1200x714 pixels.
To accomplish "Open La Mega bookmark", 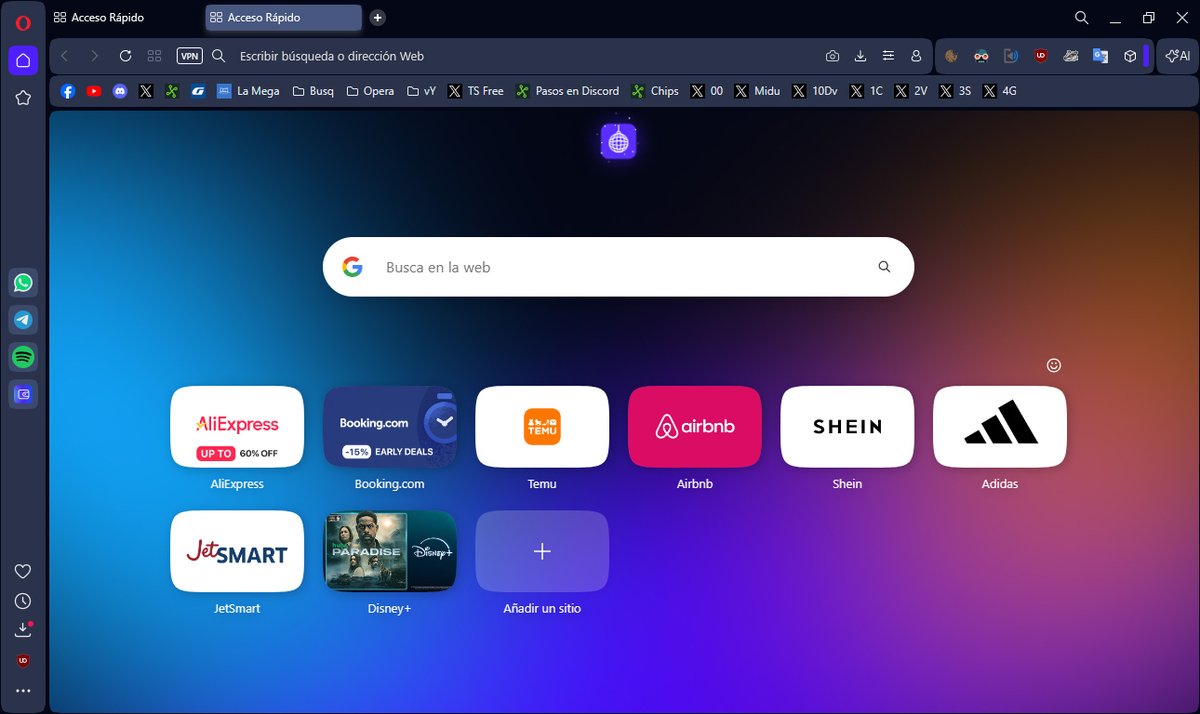I will coord(248,91).
